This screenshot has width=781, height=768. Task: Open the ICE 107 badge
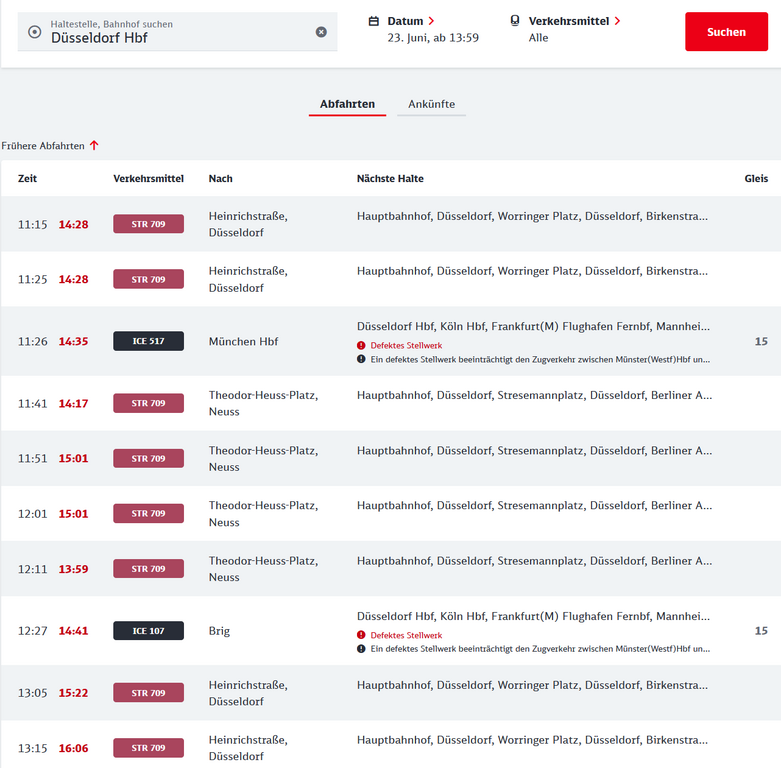click(148, 631)
